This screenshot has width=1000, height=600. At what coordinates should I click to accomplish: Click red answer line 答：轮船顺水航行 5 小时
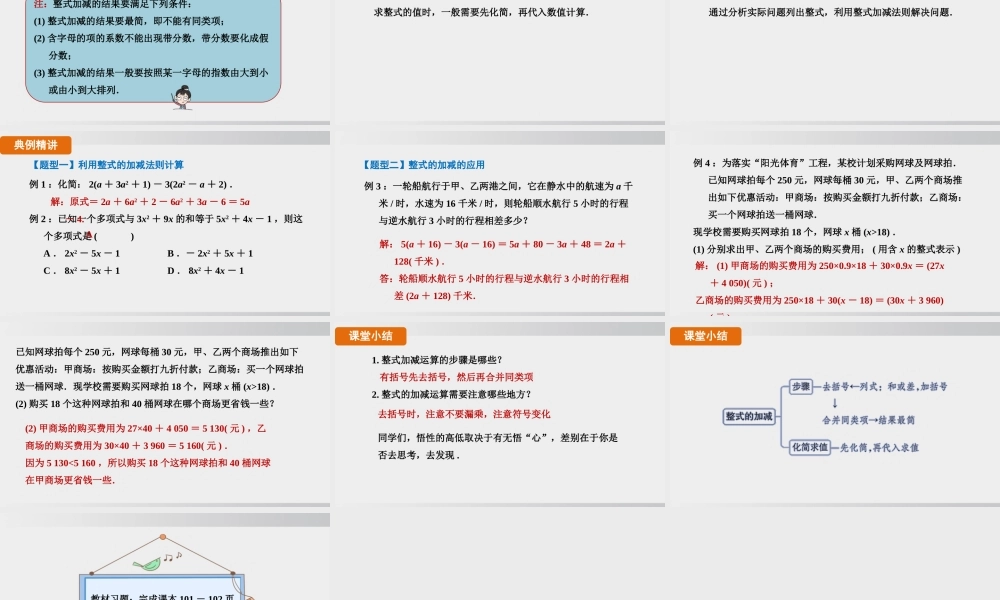504,287
